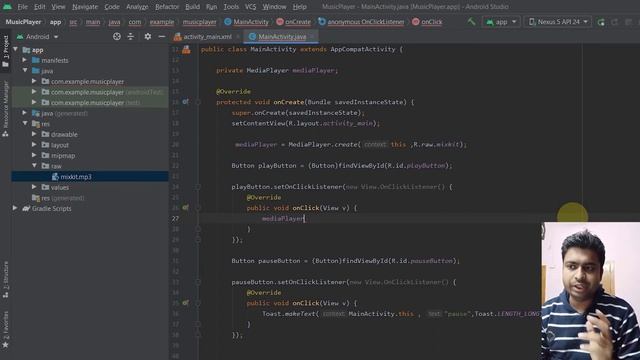Open the Build menu
Screen dimensions: 640x360
(x=192, y=7)
